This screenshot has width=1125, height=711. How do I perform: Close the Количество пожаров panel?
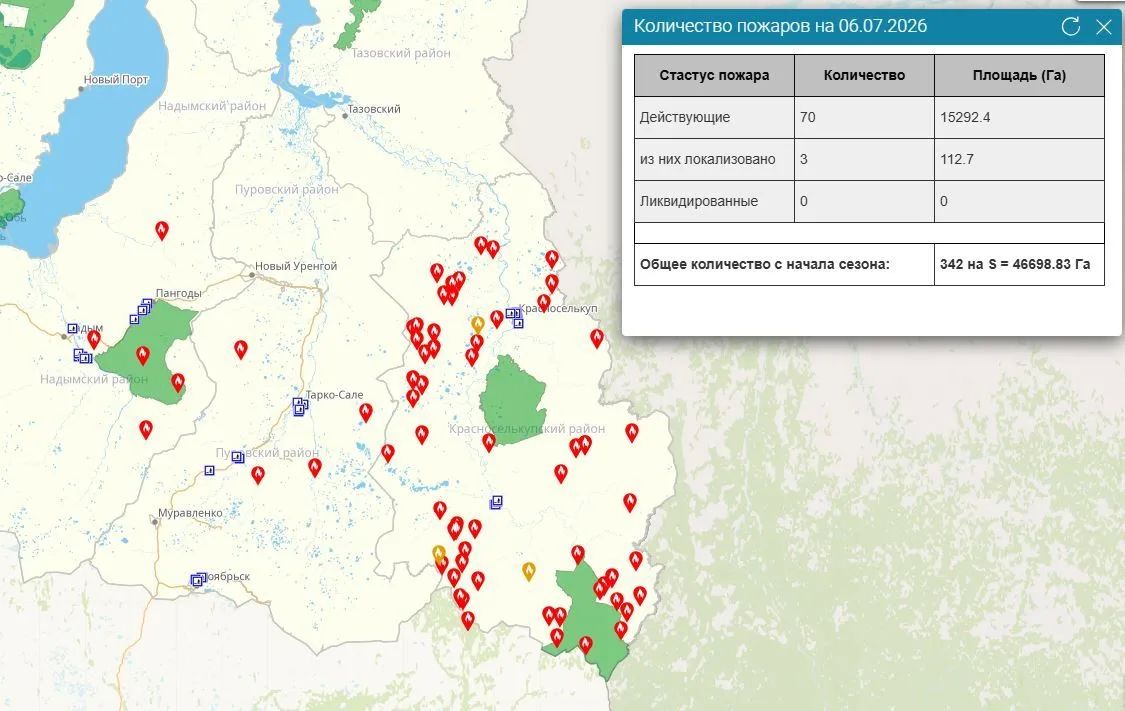pos(1103,27)
